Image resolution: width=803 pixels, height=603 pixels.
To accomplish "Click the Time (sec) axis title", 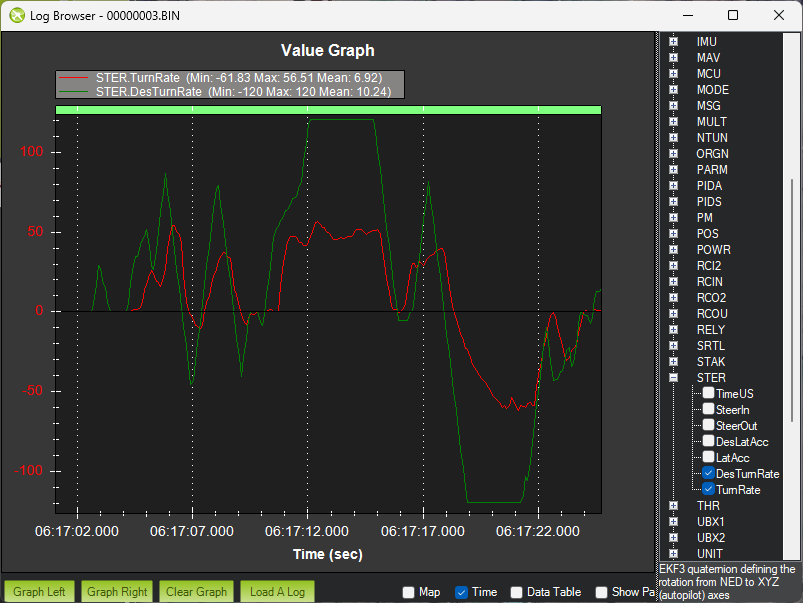I will 328,554.
